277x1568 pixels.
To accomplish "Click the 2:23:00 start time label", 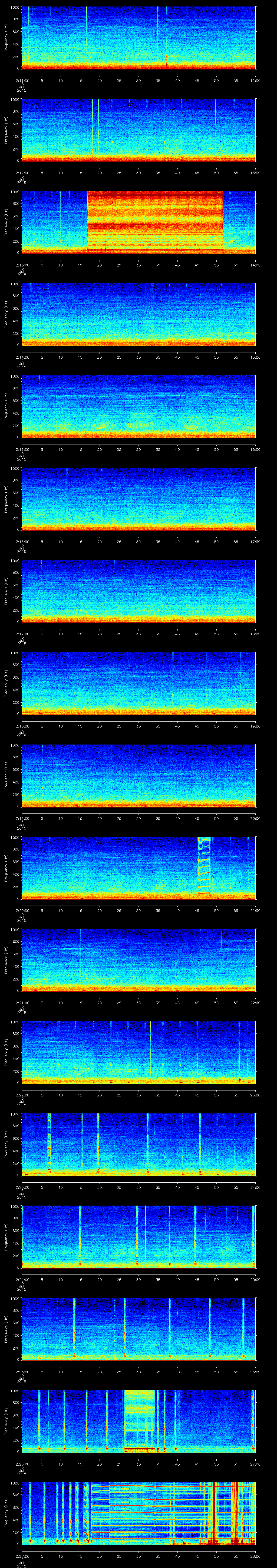I will [22, 1187].
